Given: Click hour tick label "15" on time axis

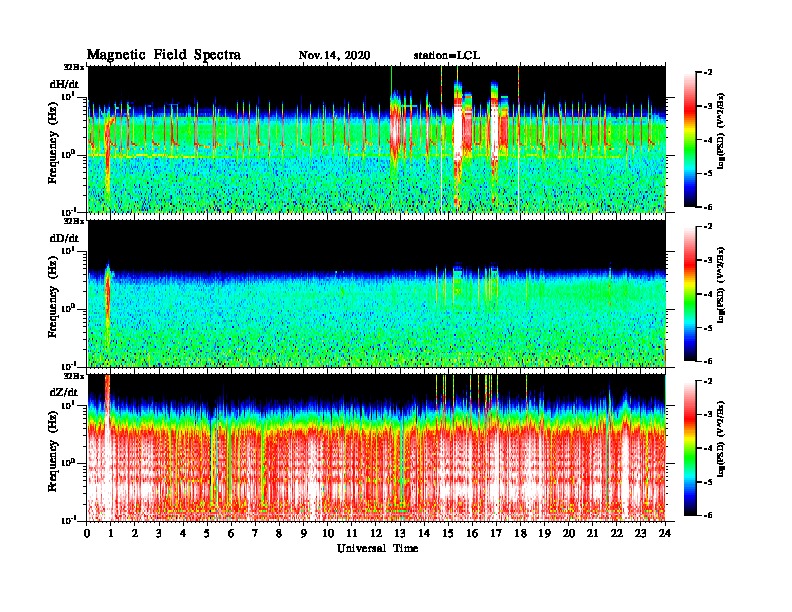Looking at the screenshot, I should (x=449, y=533).
